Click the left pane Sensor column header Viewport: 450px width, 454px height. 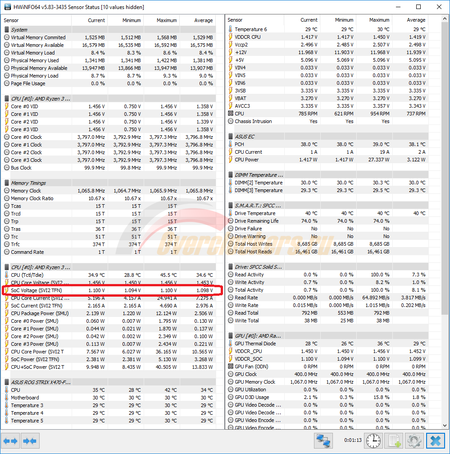tap(37, 20)
